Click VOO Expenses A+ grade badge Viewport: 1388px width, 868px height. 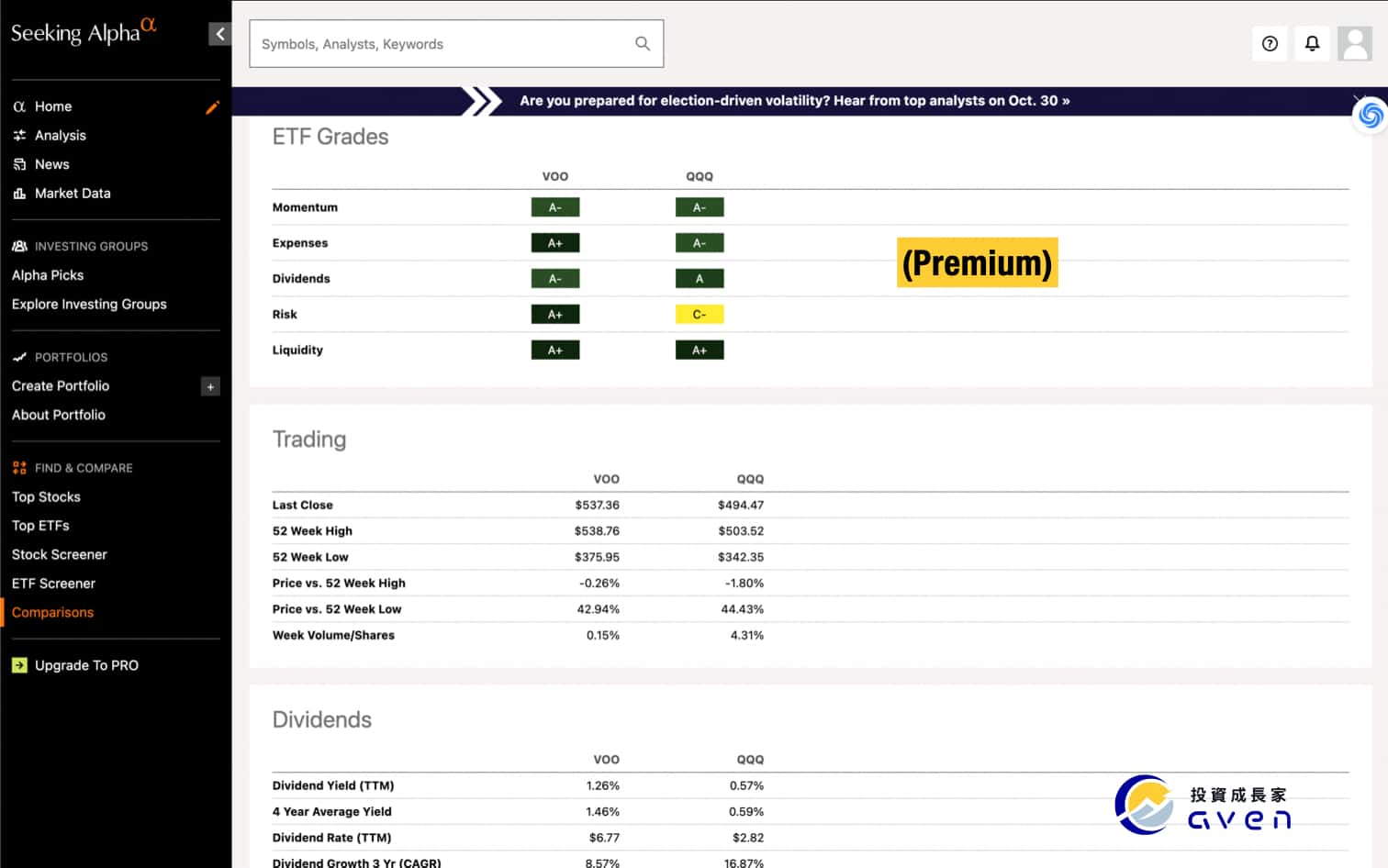tap(555, 243)
